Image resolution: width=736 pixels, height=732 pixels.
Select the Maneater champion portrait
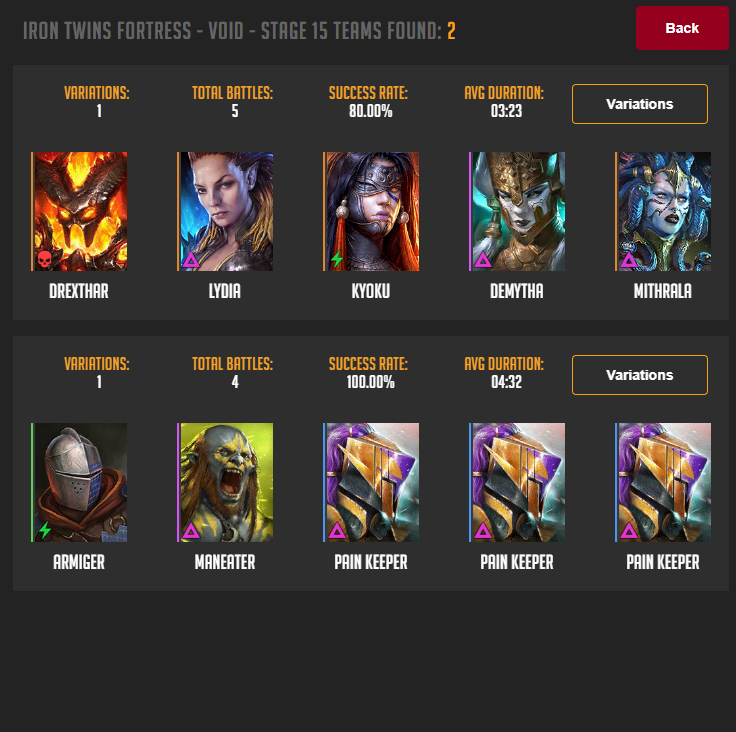[225, 482]
